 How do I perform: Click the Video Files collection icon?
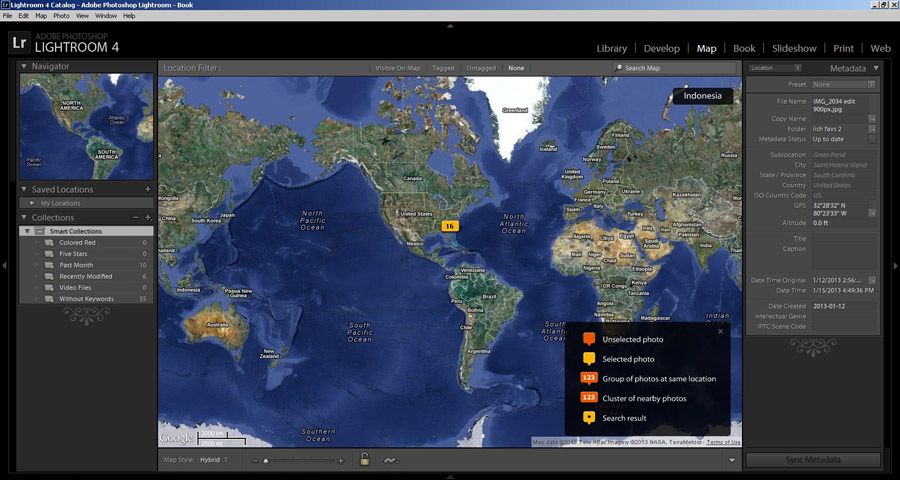click(50, 288)
